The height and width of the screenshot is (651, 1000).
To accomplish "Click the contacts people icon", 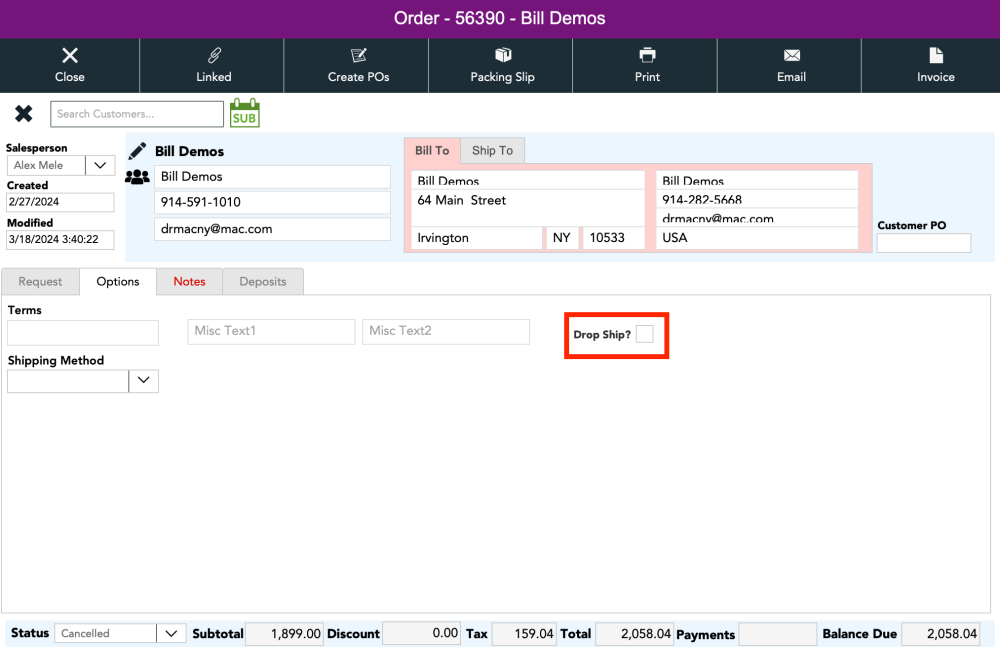I will tap(137, 177).
